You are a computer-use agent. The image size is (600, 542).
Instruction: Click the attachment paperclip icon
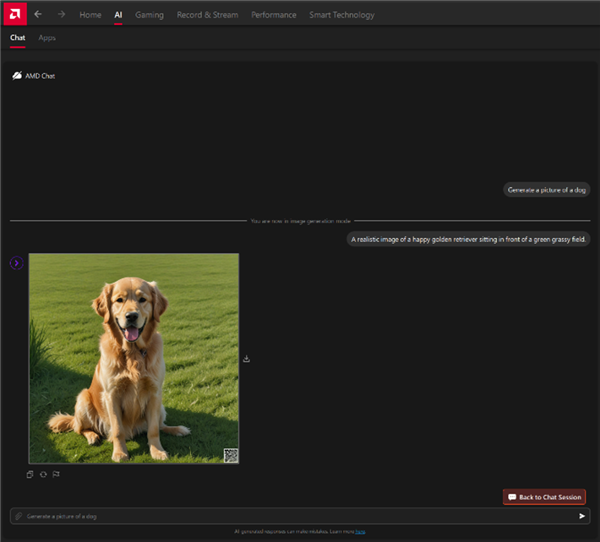18,516
